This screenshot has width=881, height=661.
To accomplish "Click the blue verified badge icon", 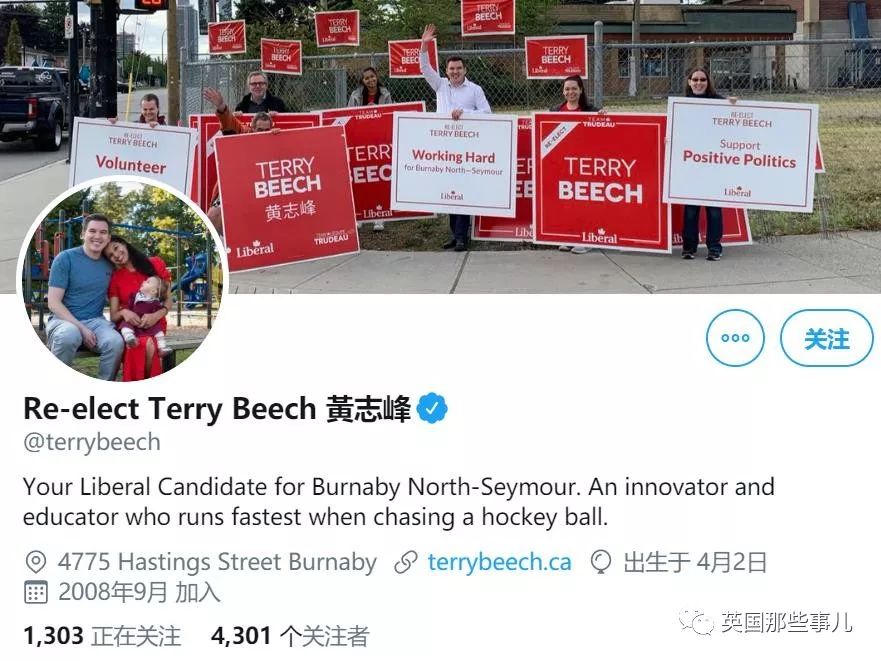I will tap(432, 408).
